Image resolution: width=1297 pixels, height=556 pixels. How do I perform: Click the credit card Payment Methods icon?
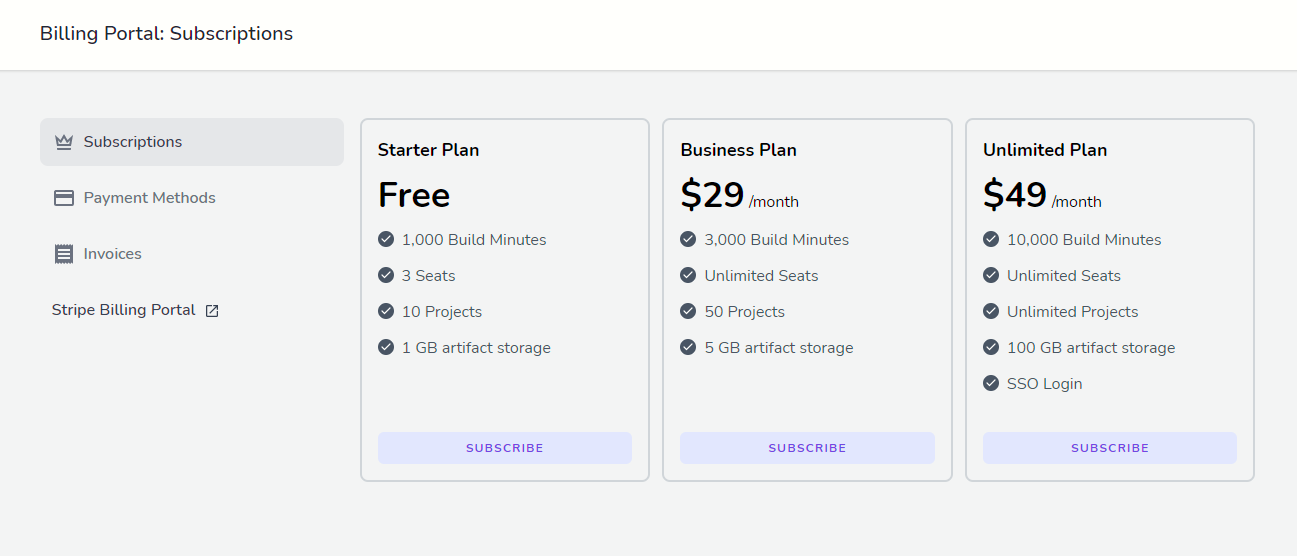coord(64,198)
